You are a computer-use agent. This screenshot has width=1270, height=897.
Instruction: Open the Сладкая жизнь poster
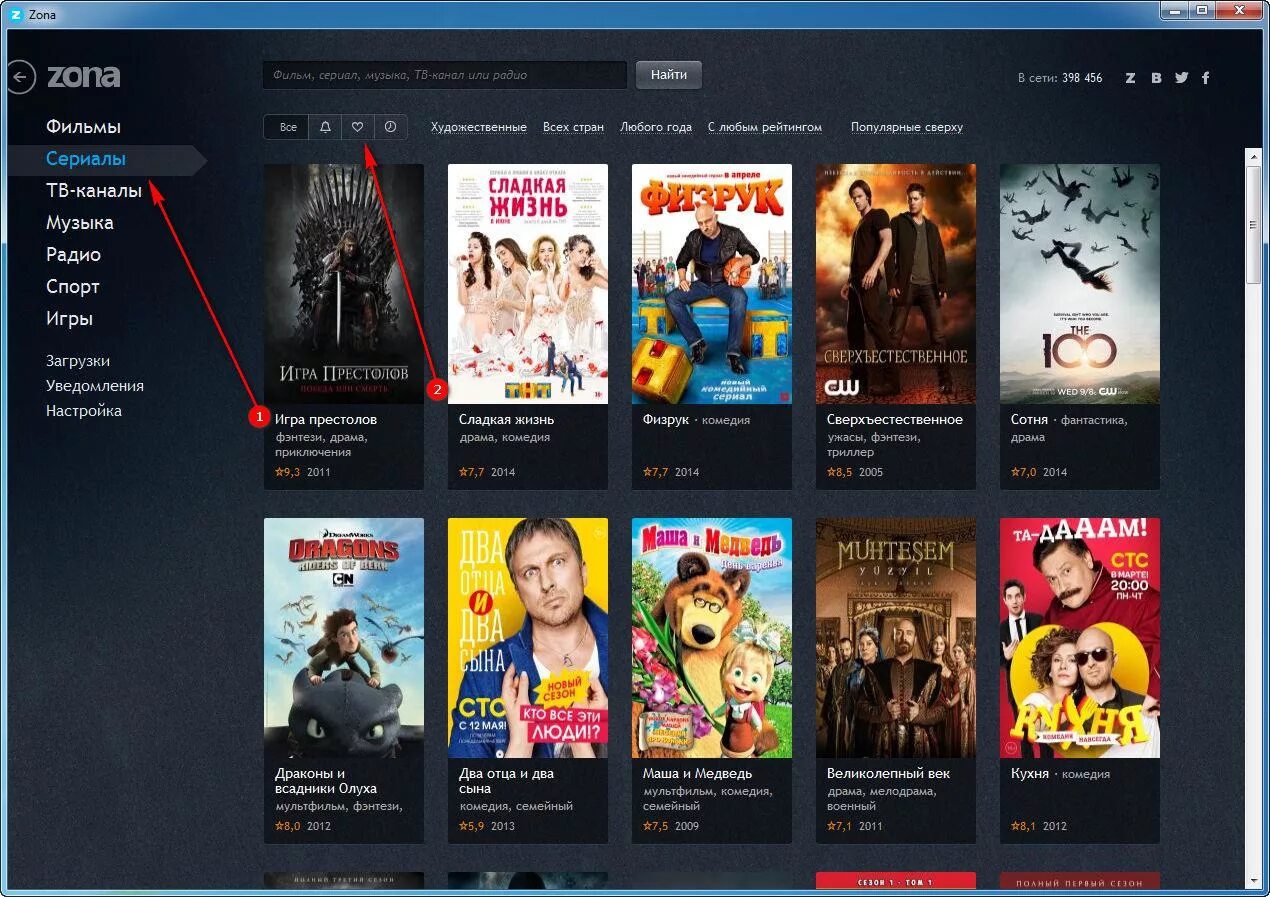528,284
